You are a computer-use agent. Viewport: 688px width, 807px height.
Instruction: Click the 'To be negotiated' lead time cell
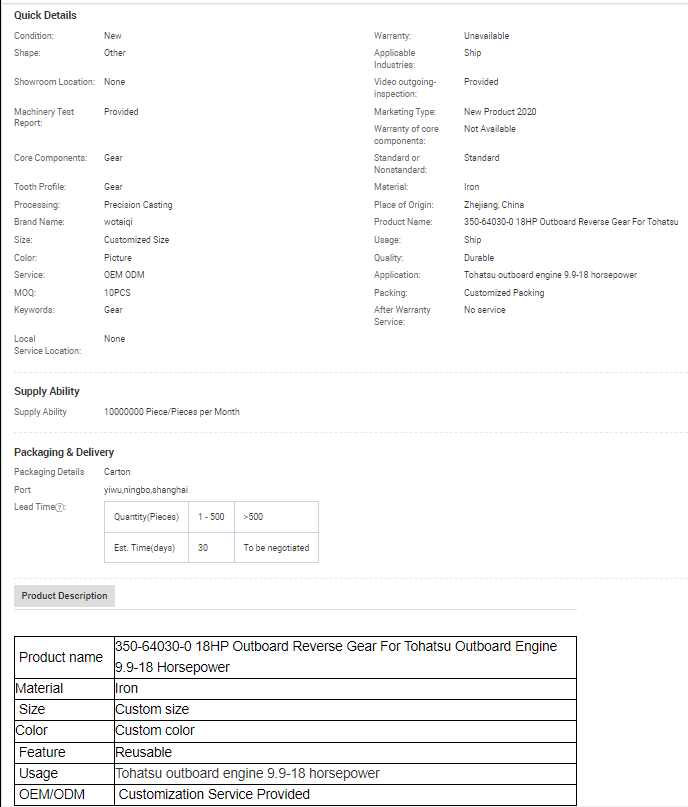(276, 548)
